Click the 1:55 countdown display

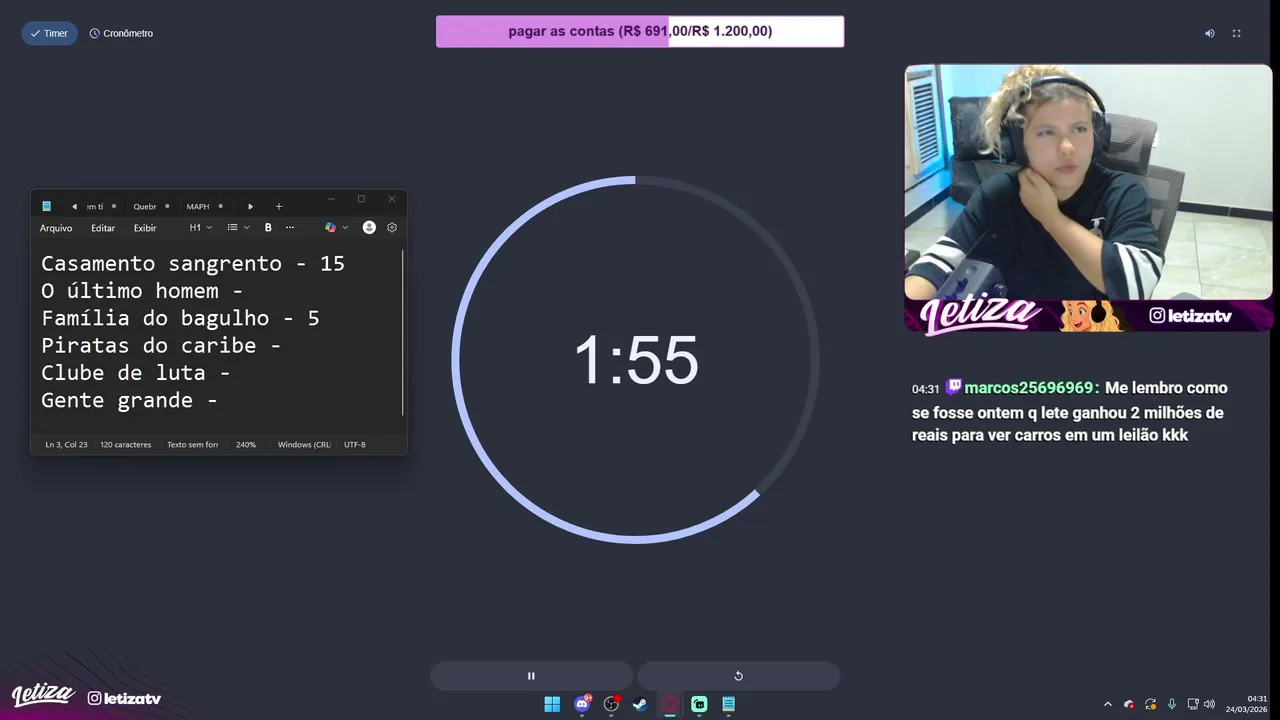coord(635,360)
